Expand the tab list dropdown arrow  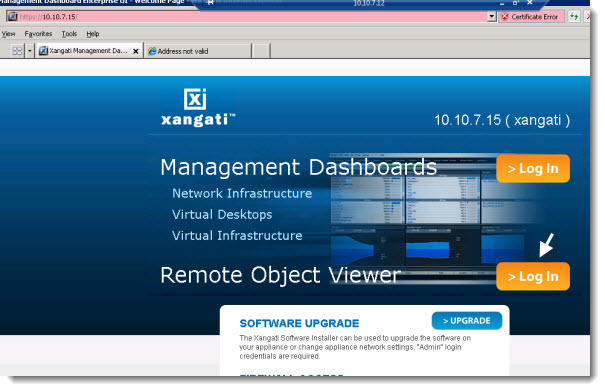coord(30,51)
